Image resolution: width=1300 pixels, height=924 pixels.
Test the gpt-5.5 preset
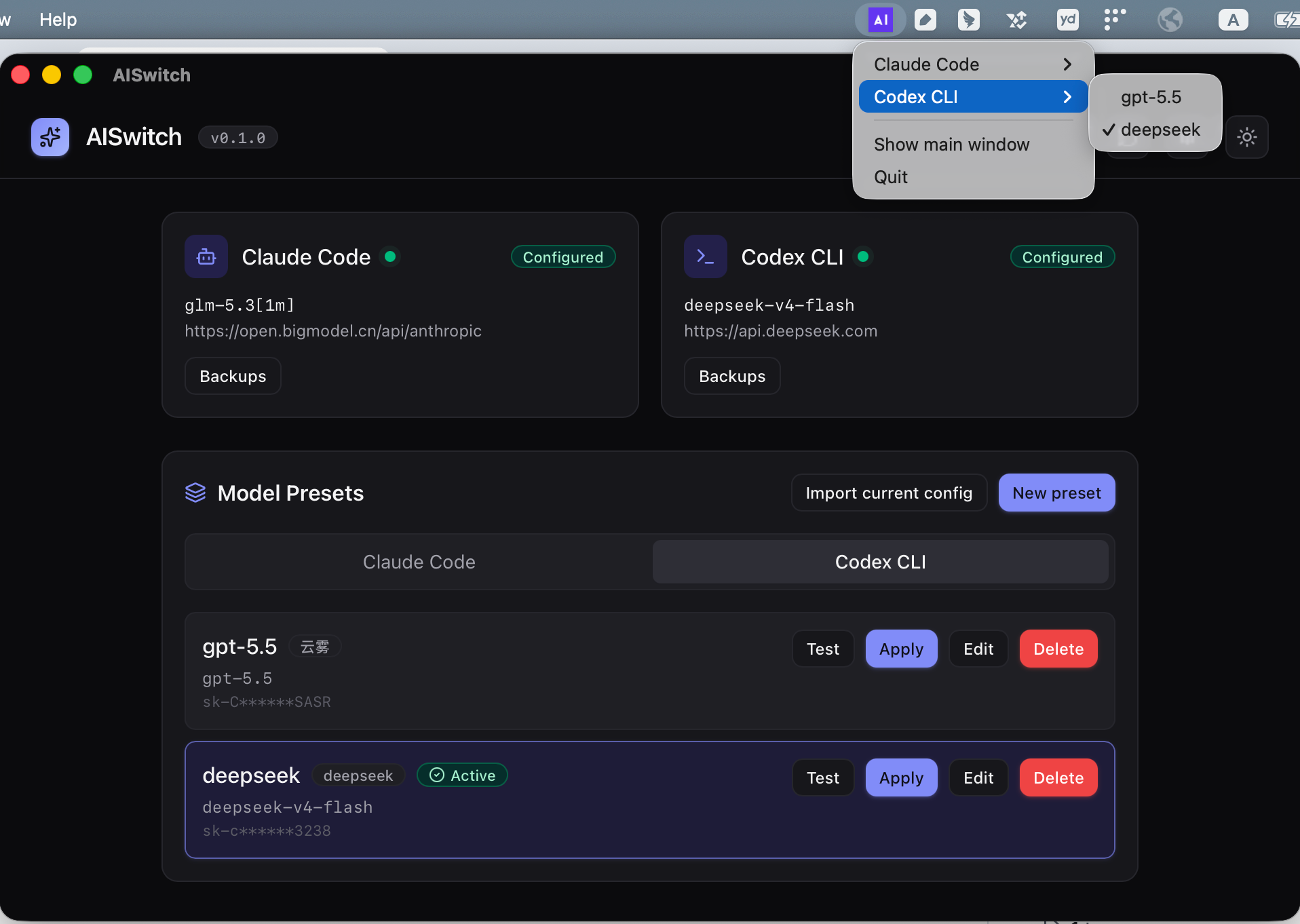point(823,649)
